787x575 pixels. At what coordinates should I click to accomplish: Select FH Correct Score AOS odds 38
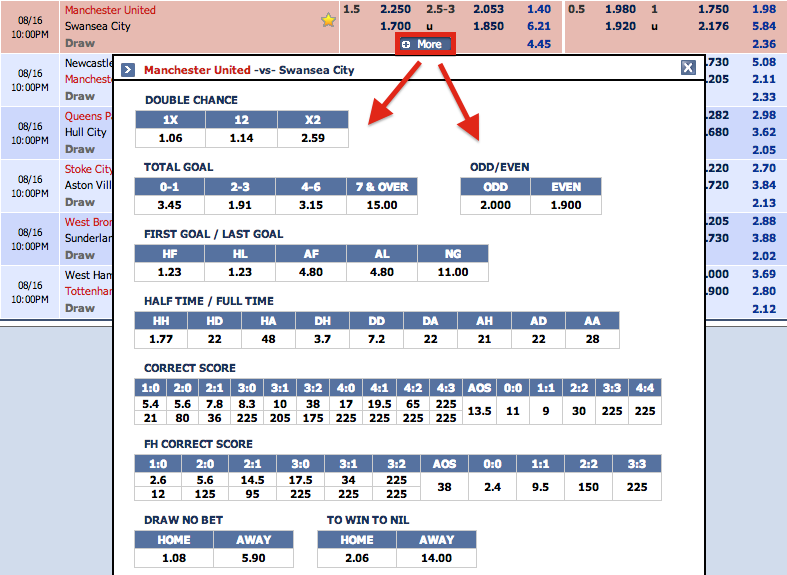(444, 487)
